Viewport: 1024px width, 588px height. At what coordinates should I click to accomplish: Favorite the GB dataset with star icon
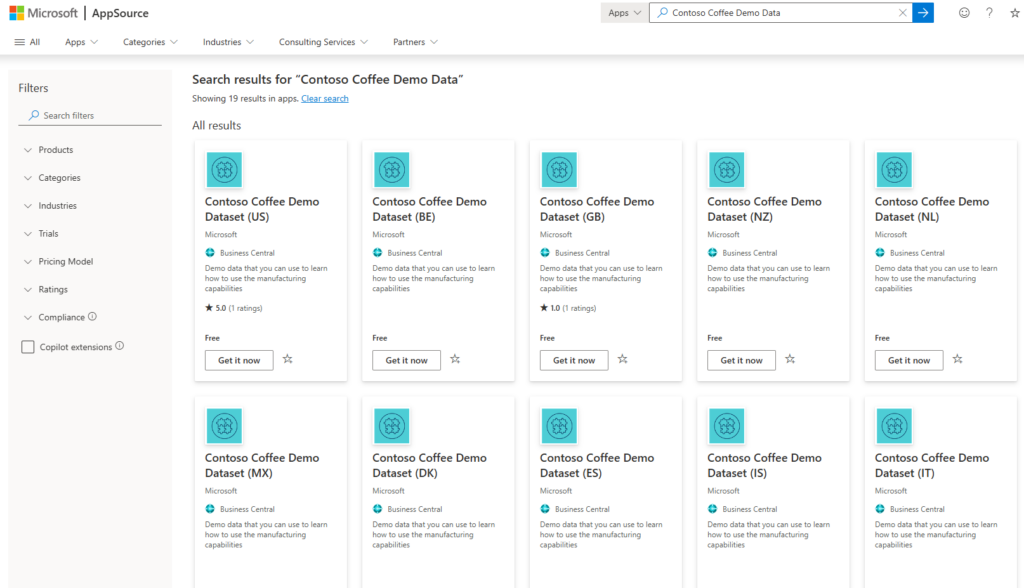click(622, 359)
